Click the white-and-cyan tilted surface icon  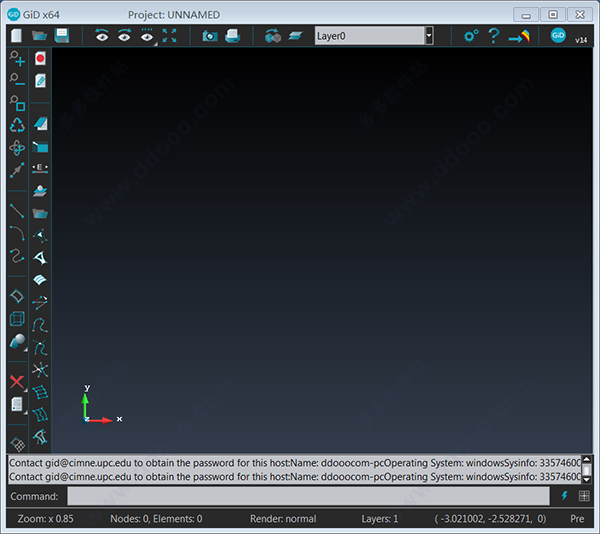pyautogui.click(x=40, y=124)
